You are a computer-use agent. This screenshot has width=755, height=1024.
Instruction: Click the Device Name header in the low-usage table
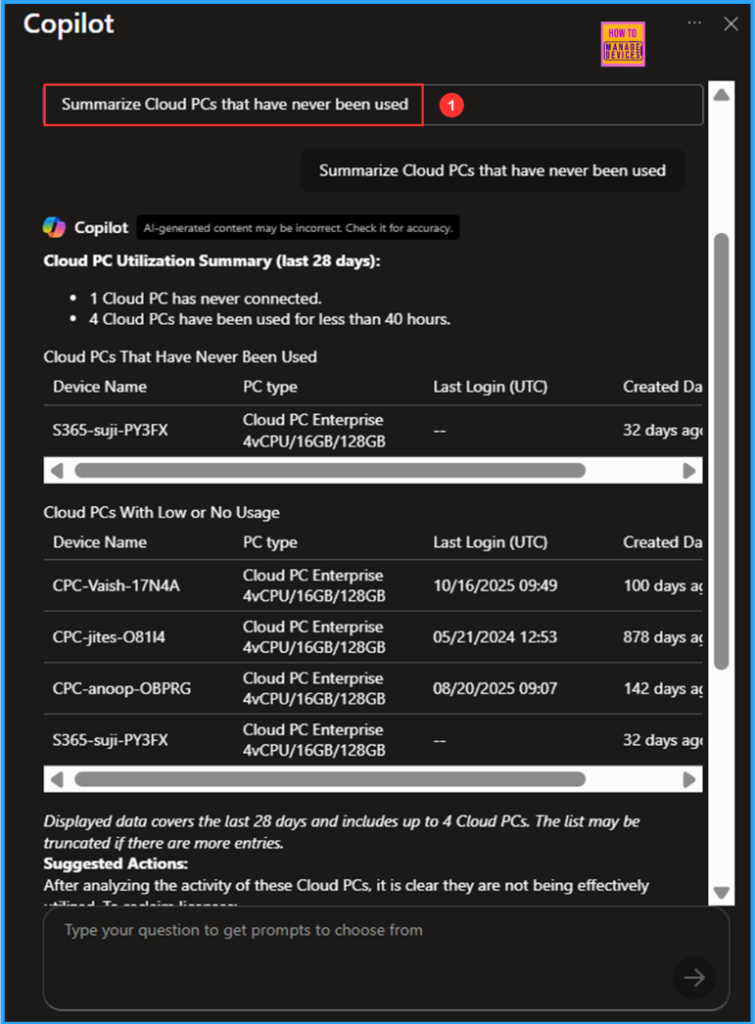(x=100, y=542)
